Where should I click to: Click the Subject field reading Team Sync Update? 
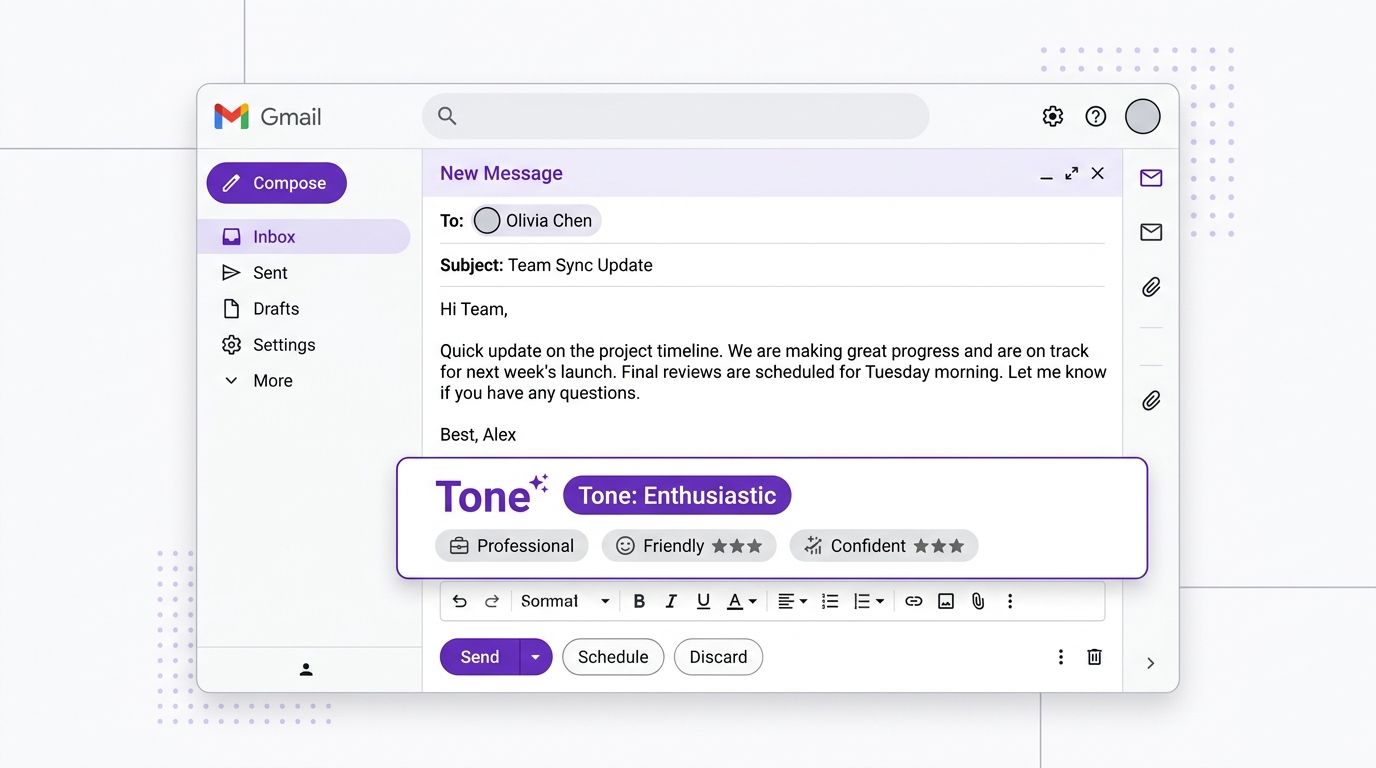click(772, 265)
